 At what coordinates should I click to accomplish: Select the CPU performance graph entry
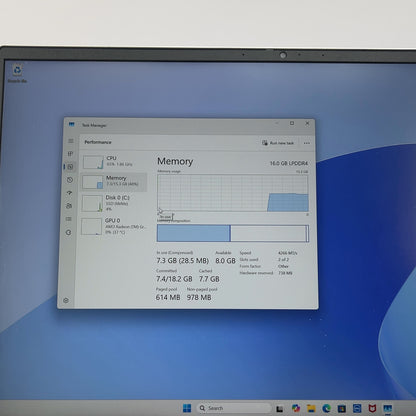pos(114,162)
